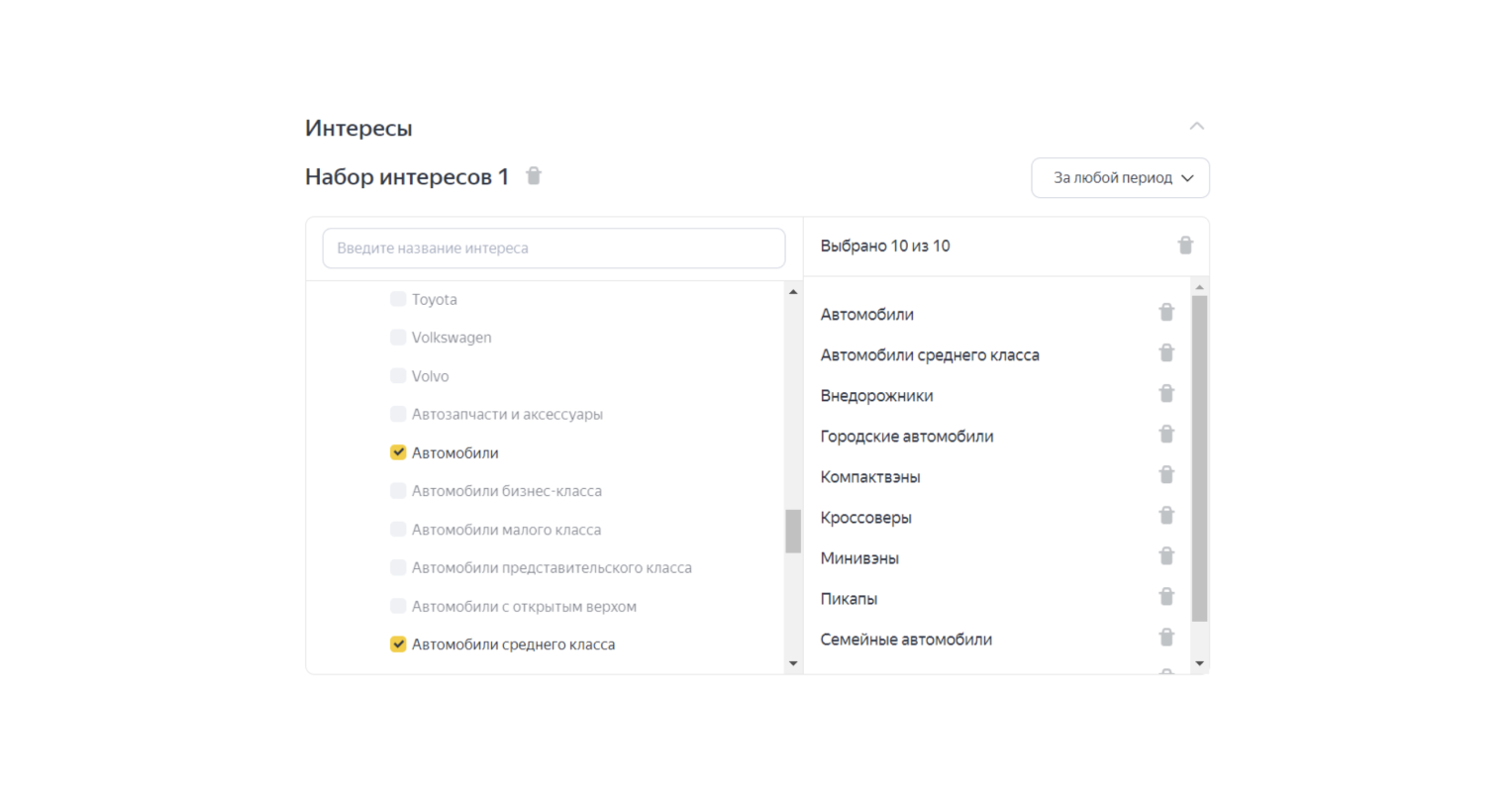Screen dimensions: 1512x791
Task: Remove Пикапы from the selected list
Action: pyautogui.click(x=1166, y=597)
